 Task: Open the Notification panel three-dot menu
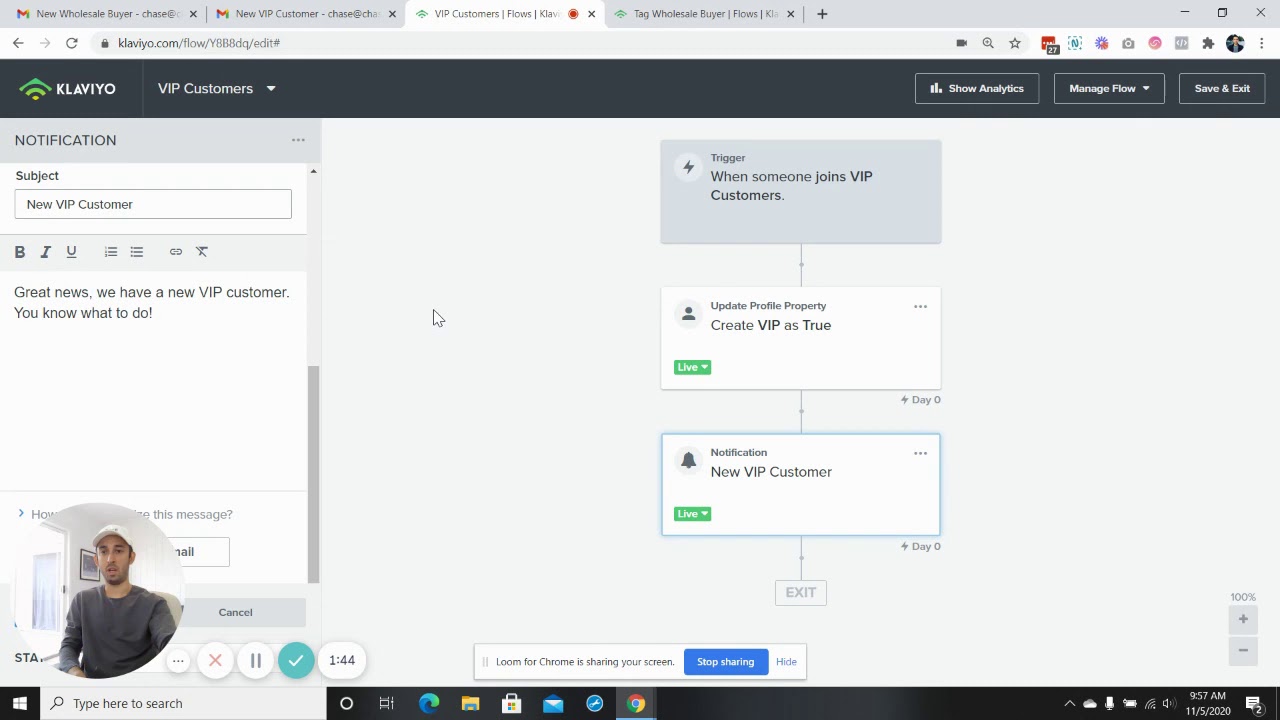[x=298, y=140]
